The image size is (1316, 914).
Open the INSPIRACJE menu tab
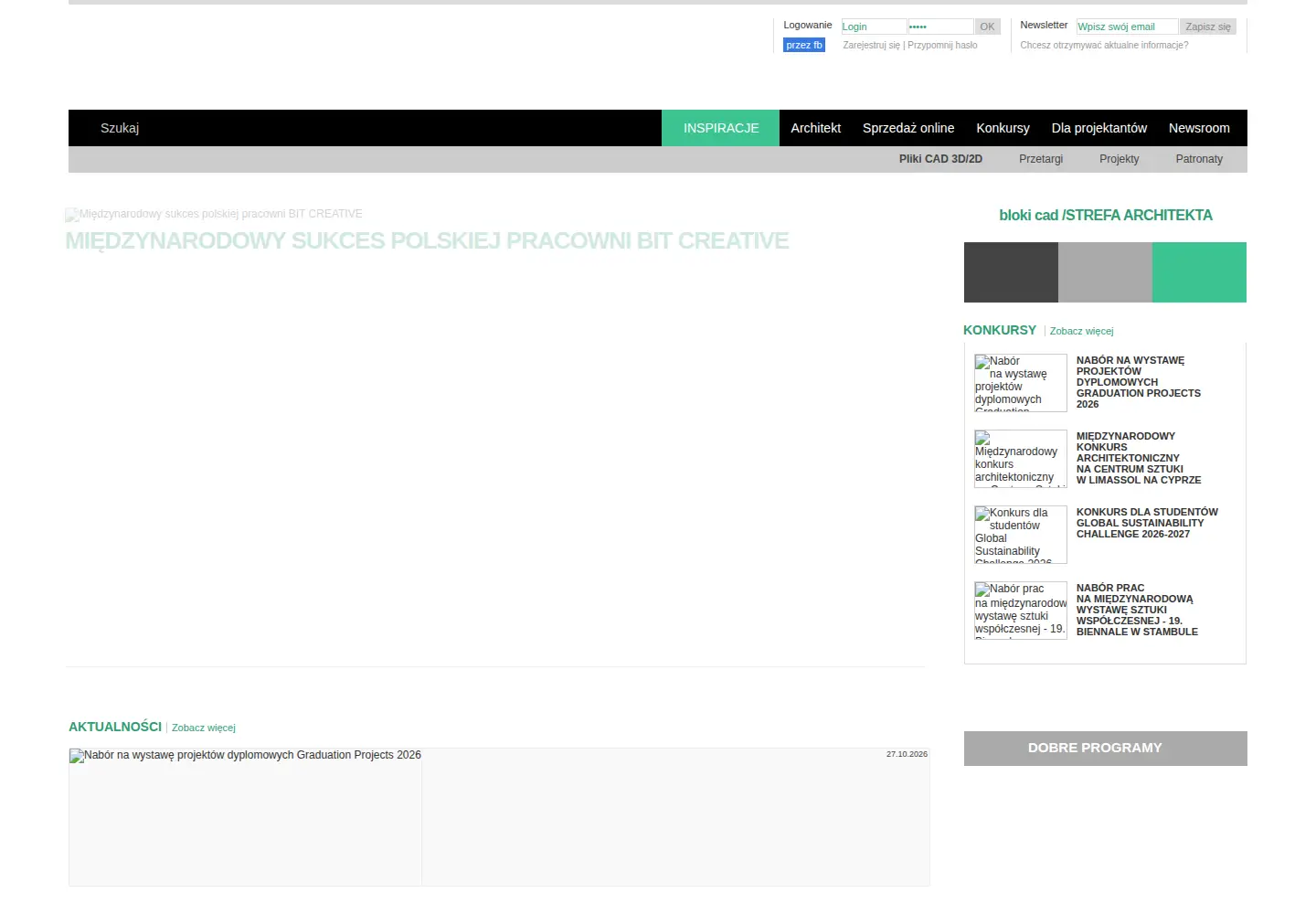tap(721, 128)
